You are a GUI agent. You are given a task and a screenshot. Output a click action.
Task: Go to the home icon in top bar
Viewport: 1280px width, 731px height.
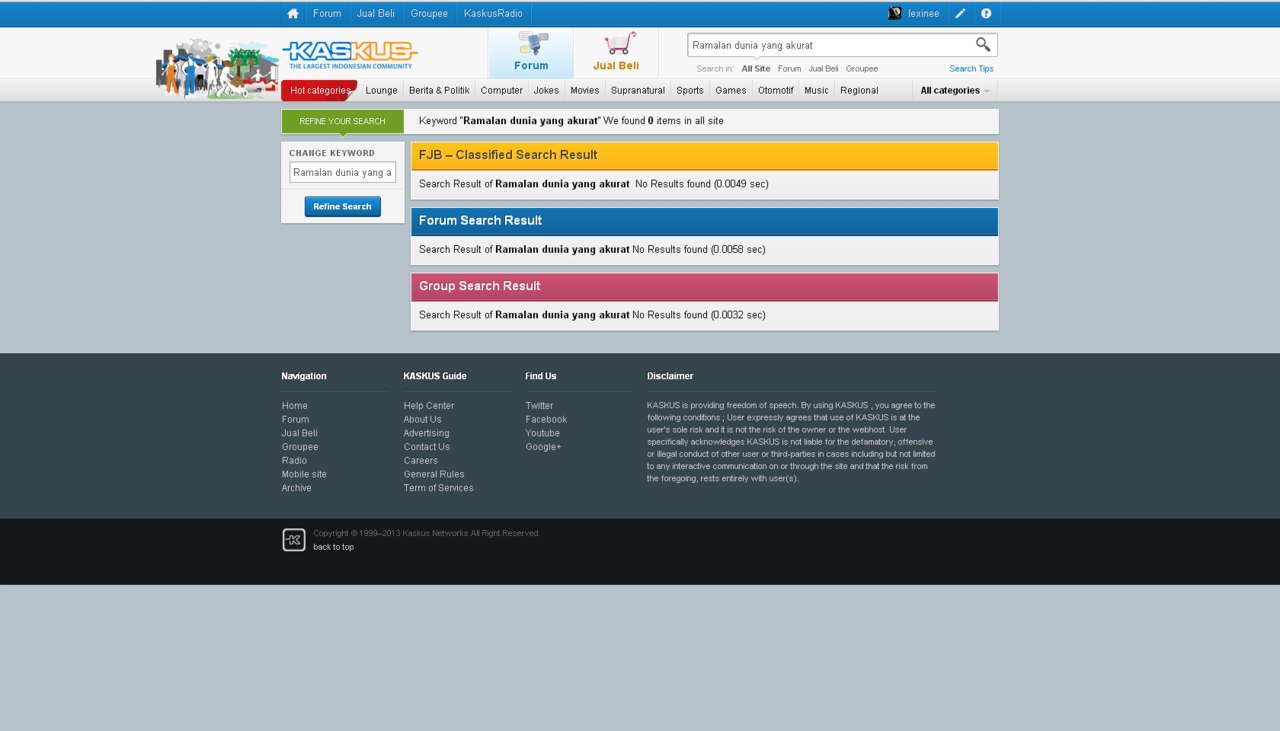(293, 14)
